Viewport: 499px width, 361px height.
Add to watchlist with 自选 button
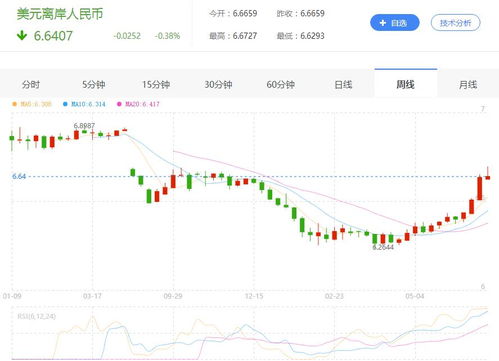[395, 23]
